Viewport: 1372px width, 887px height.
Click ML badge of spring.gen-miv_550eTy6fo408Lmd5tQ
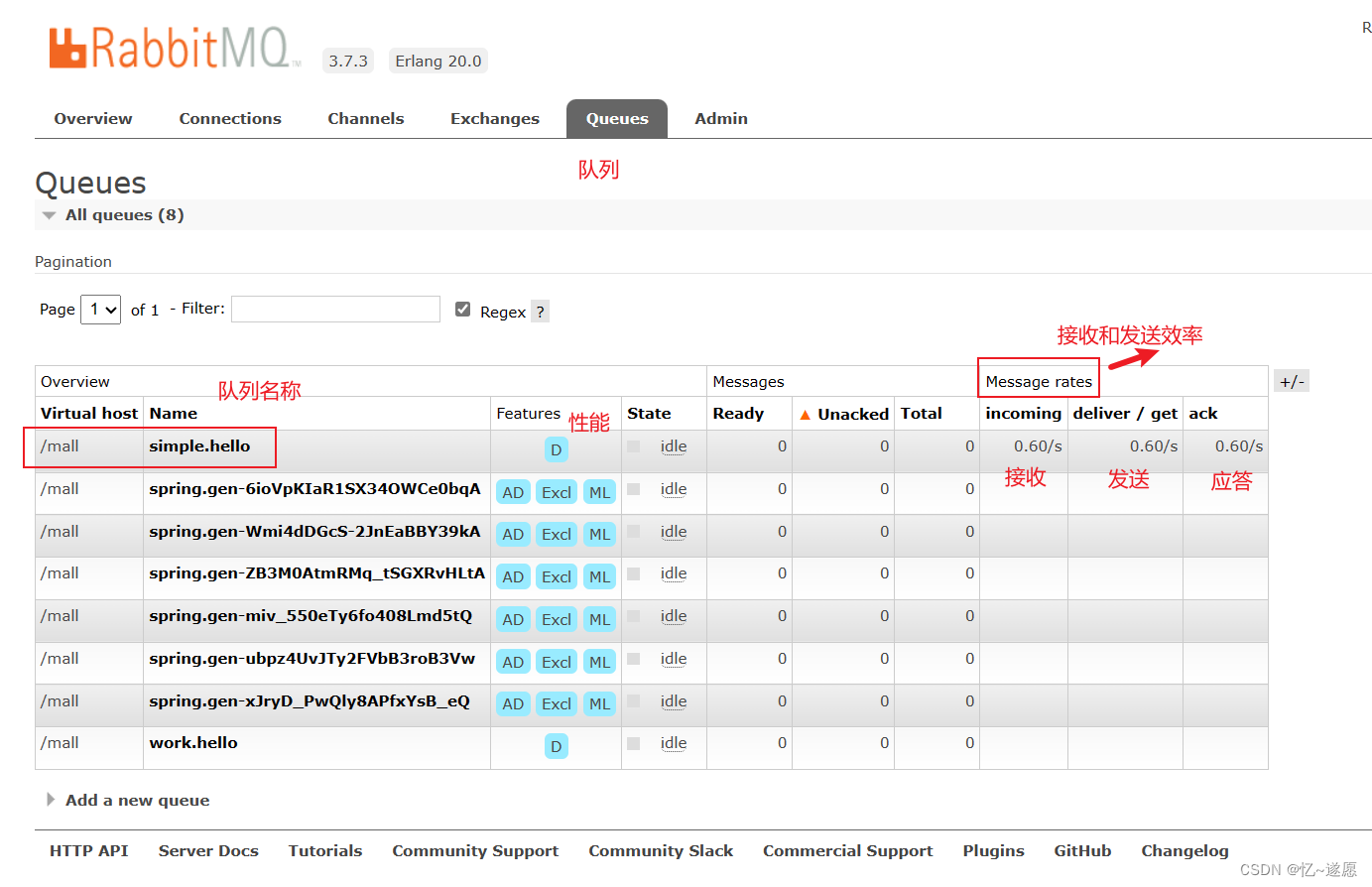[599, 619]
